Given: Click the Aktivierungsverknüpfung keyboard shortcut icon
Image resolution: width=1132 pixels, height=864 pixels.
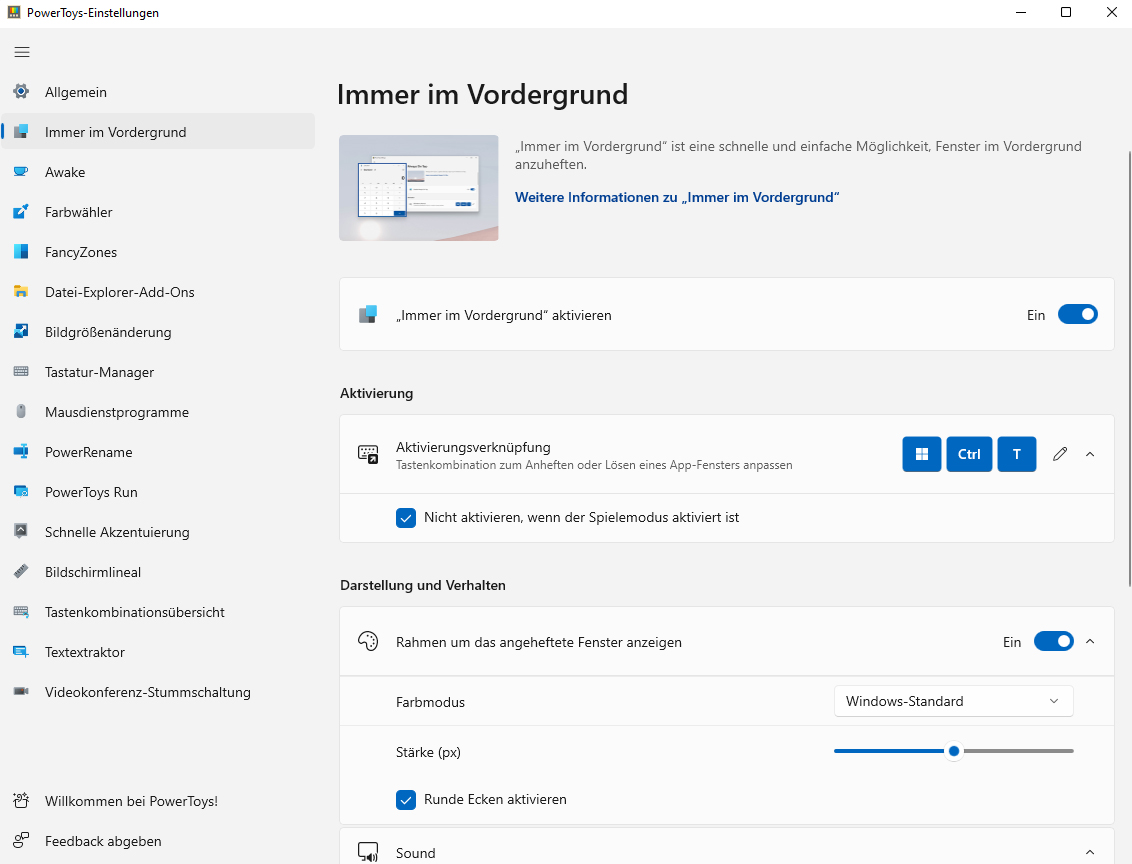Looking at the screenshot, I should pos(368,454).
